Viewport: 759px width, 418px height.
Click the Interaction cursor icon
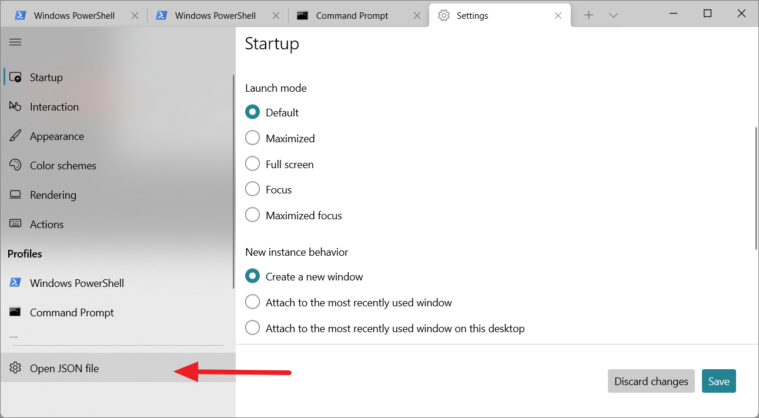tap(15, 107)
